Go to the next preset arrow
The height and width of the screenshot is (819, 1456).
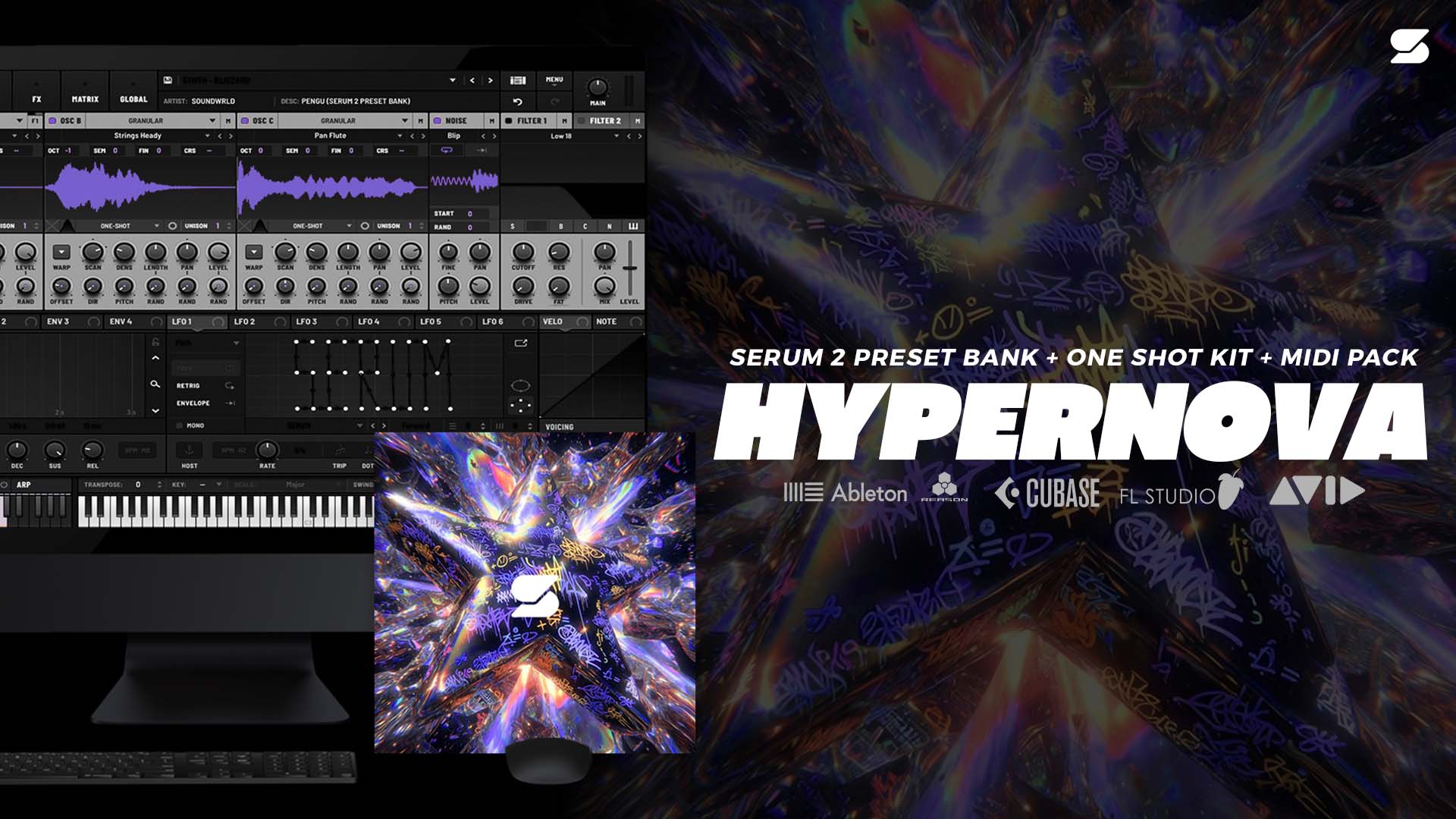click(491, 80)
